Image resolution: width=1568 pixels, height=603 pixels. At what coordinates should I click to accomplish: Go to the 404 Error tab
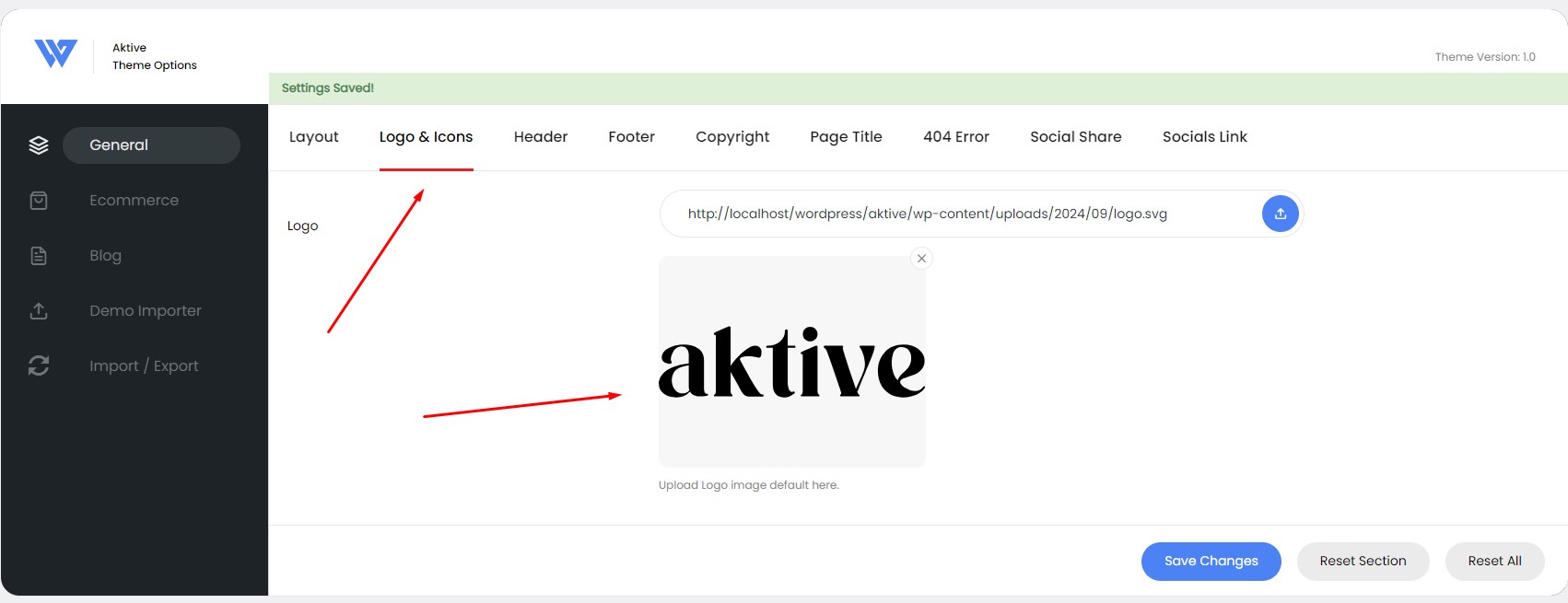tap(955, 137)
